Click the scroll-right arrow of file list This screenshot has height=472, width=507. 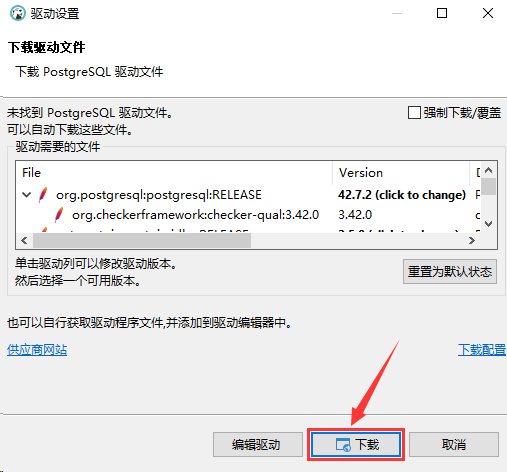pos(471,240)
